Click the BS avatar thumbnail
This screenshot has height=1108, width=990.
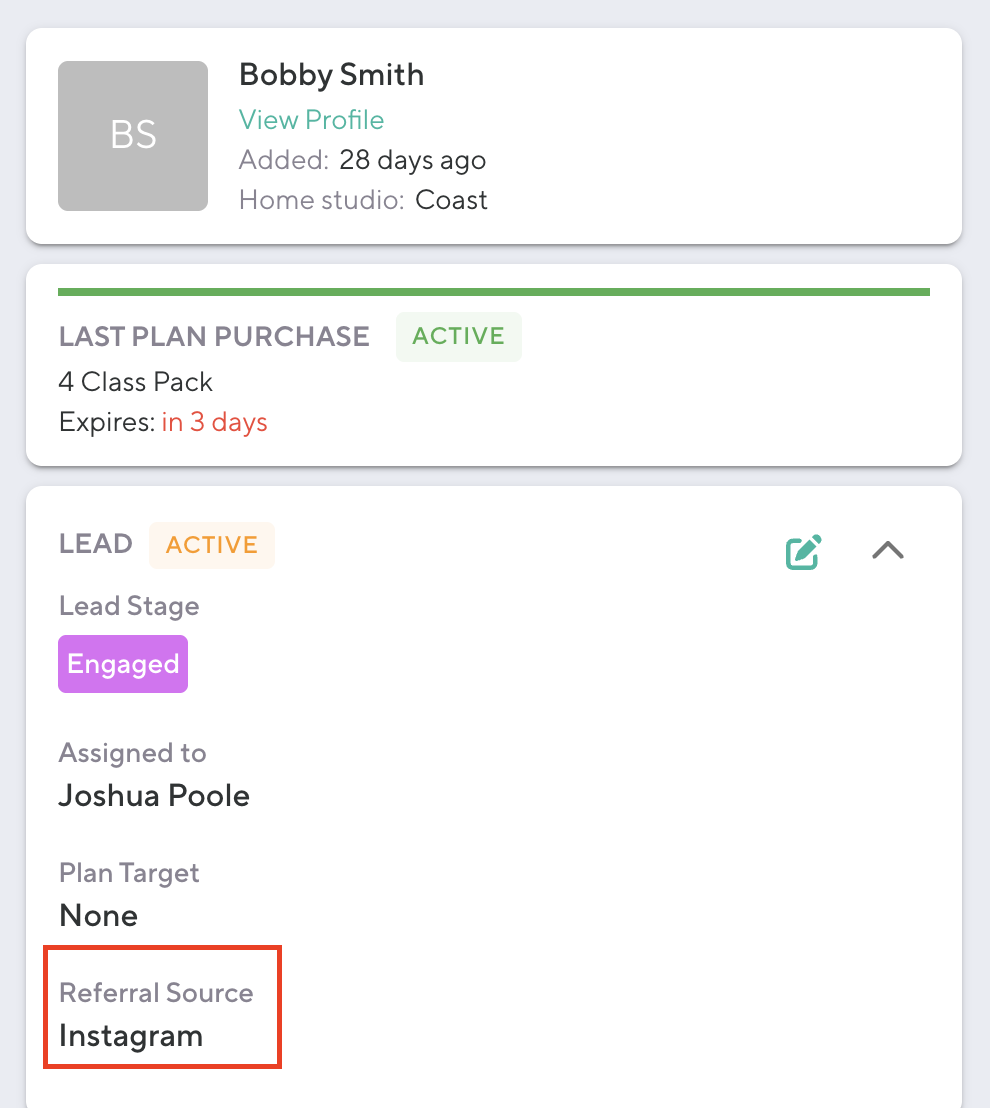133,136
